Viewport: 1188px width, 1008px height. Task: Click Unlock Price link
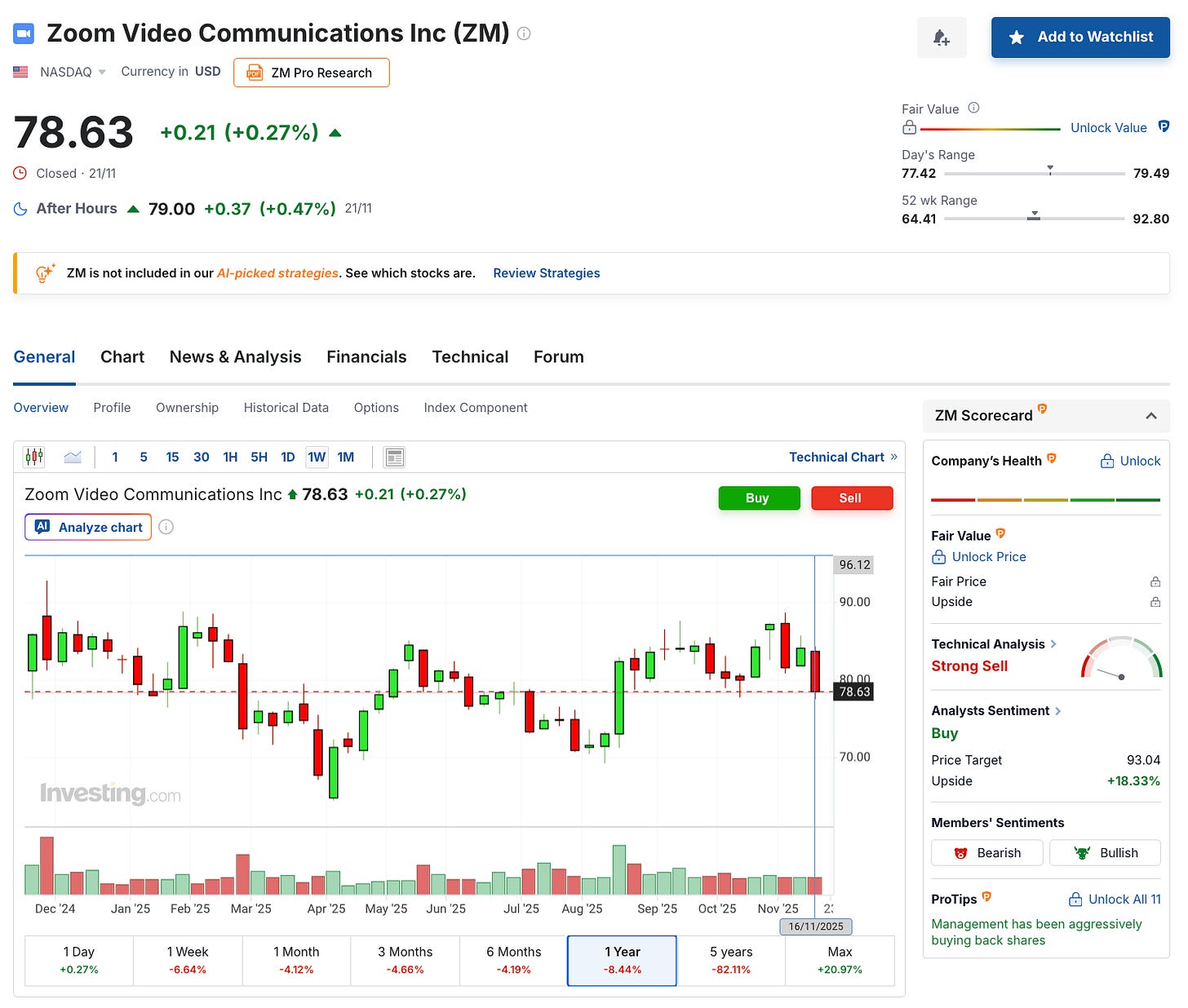[989, 557]
